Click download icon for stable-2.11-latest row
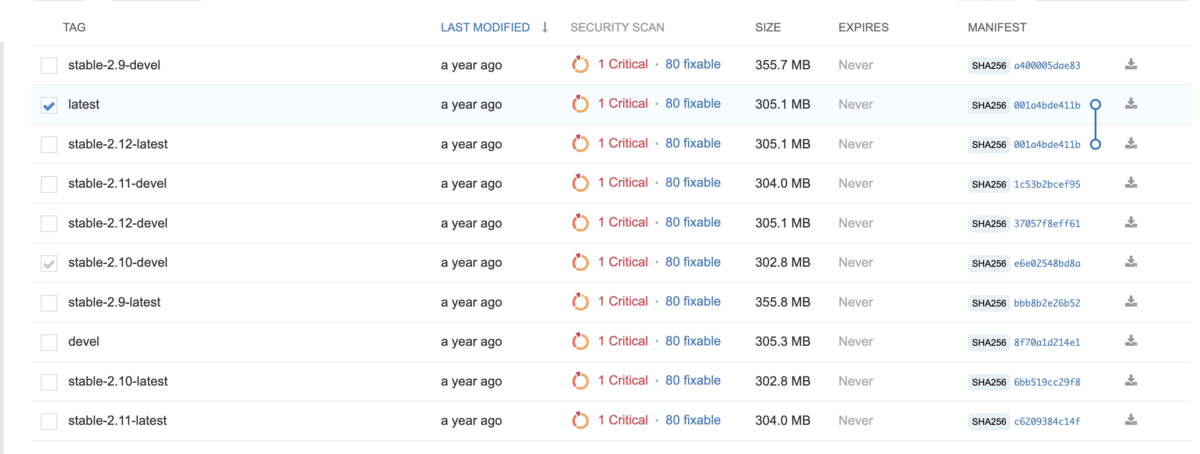Image resolution: width=1200 pixels, height=454 pixels. pyautogui.click(x=1131, y=420)
